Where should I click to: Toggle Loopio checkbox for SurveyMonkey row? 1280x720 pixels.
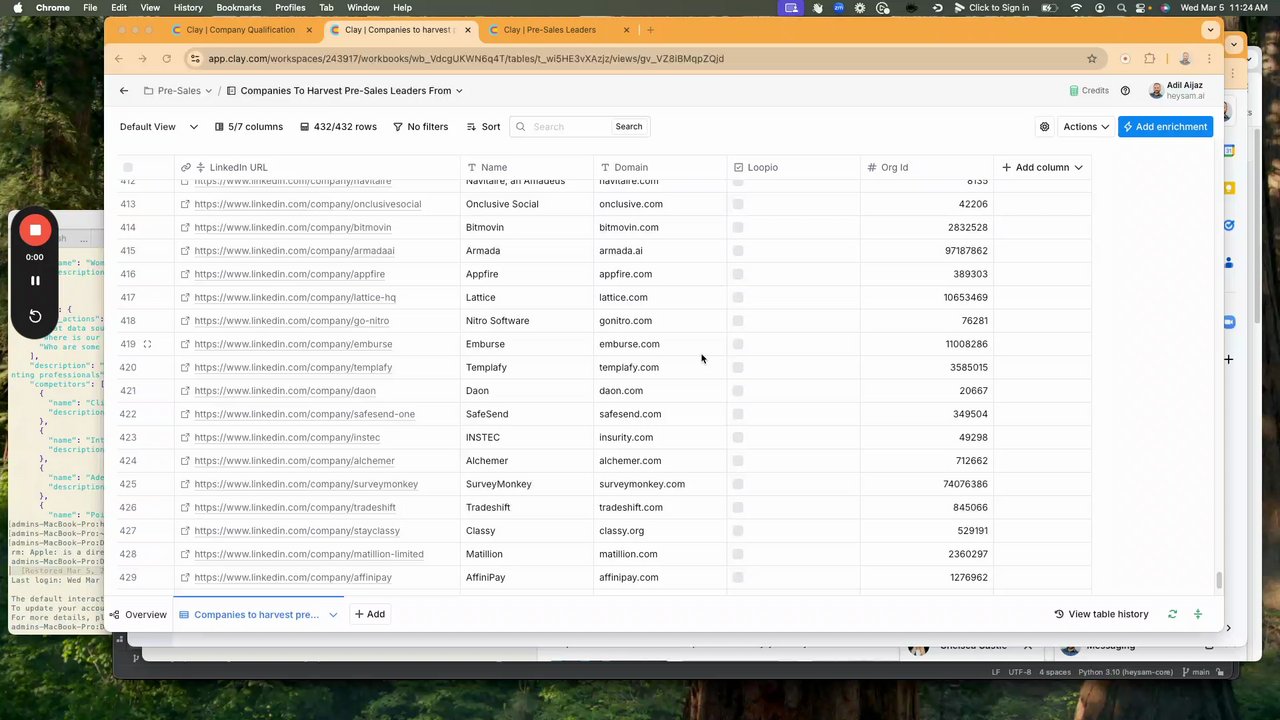click(x=738, y=484)
